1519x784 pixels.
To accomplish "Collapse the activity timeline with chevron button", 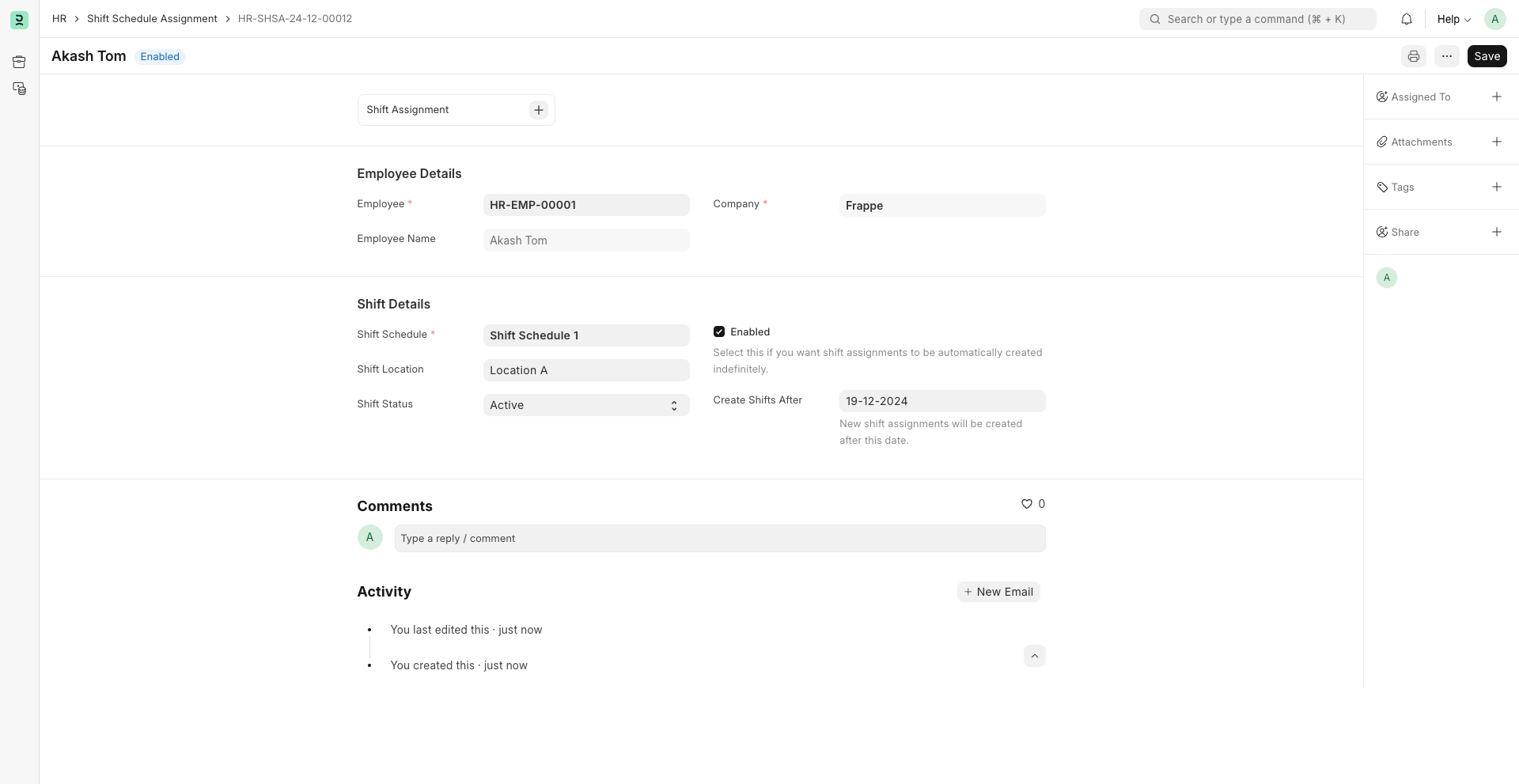I will 1034,656.
